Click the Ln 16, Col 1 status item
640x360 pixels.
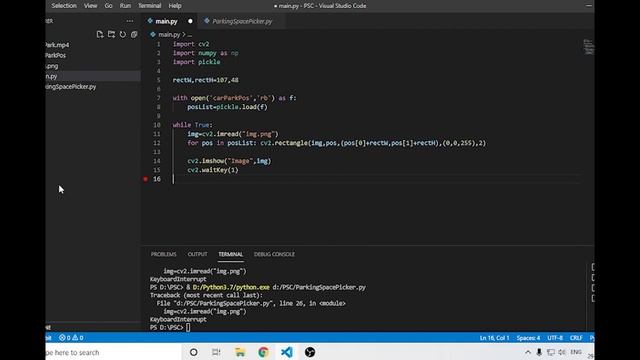[x=494, y=338]
